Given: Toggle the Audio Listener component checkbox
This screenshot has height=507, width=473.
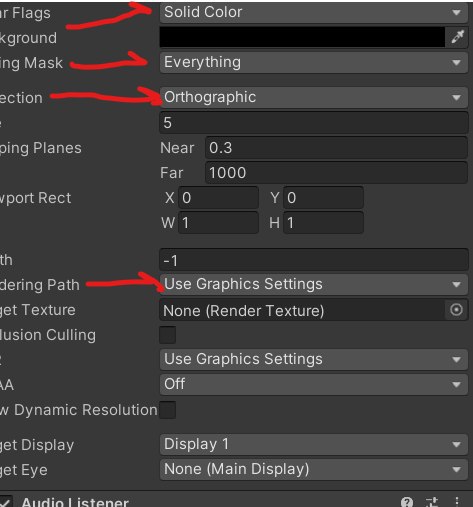Looking at the screenshot, I should tap(5, 502).
